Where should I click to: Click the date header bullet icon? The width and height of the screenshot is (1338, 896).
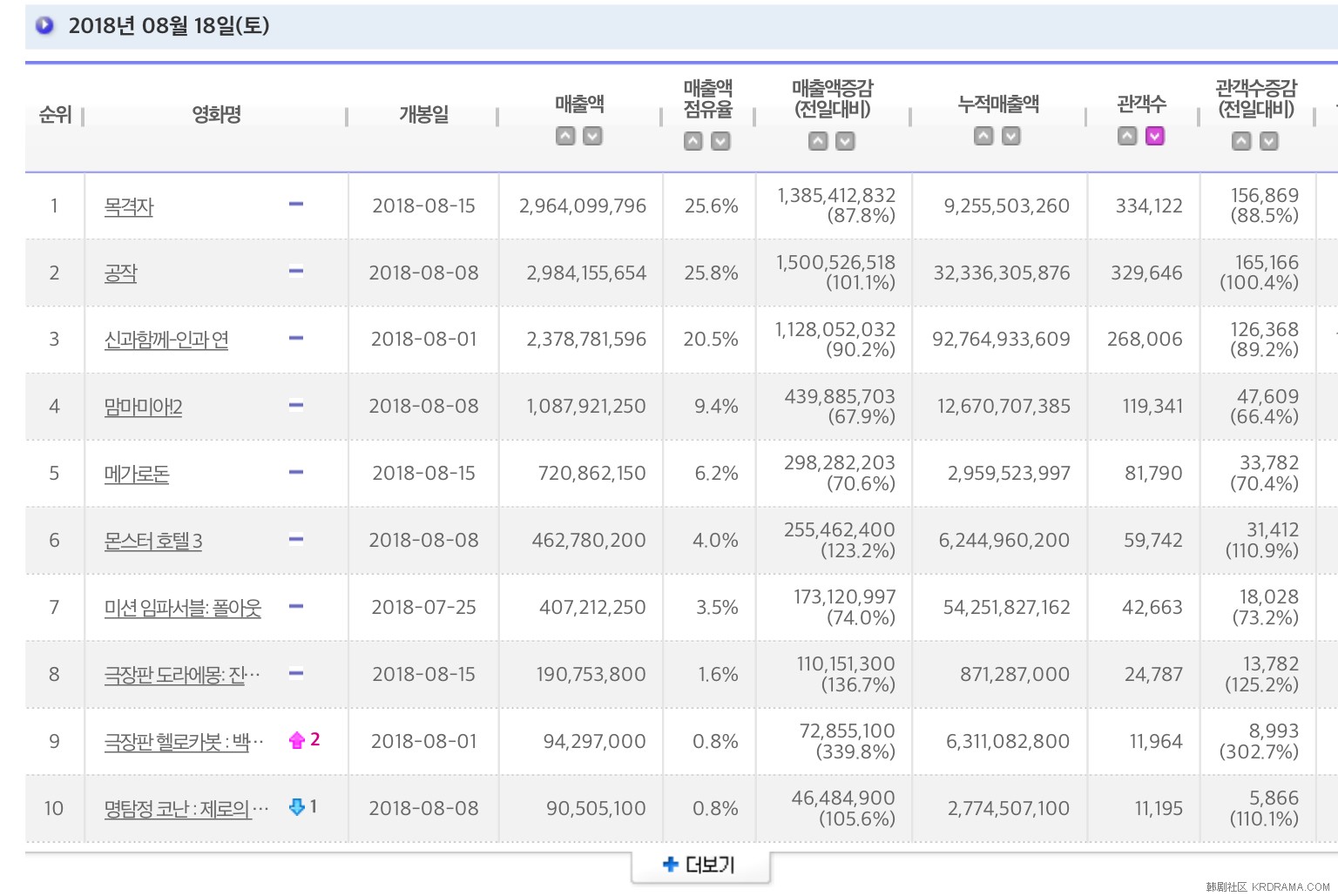coord(44,26)
